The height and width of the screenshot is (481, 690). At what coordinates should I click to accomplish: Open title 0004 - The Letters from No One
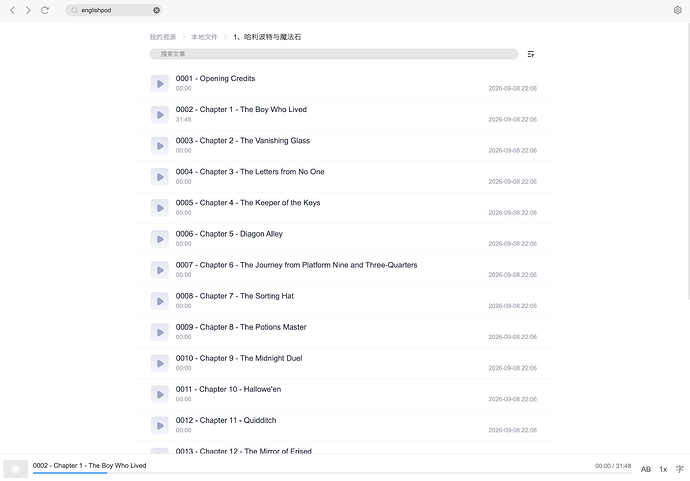pyautogui.click(x=250, y=172)
